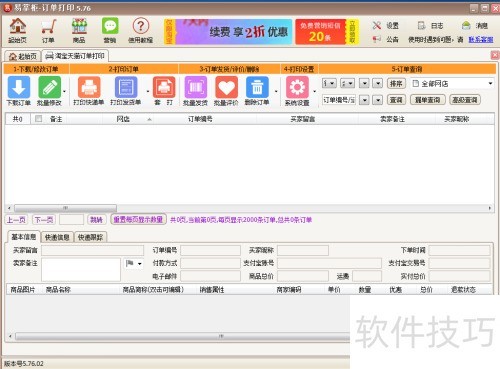Screen dimensions: 500x369
Task: Sort by the 网店 column header
Action: click(123, 119)
